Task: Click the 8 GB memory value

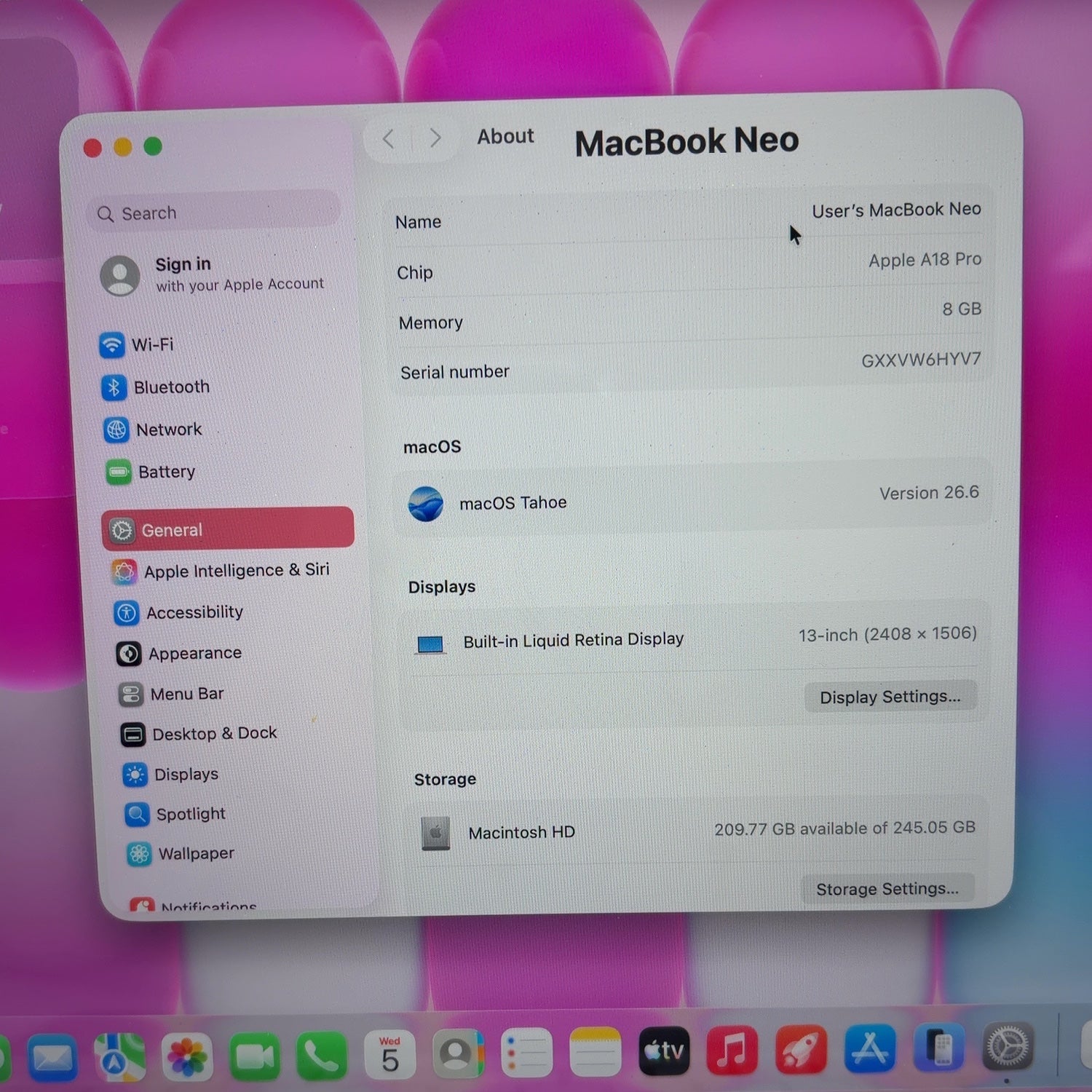Action: point(962,309)
